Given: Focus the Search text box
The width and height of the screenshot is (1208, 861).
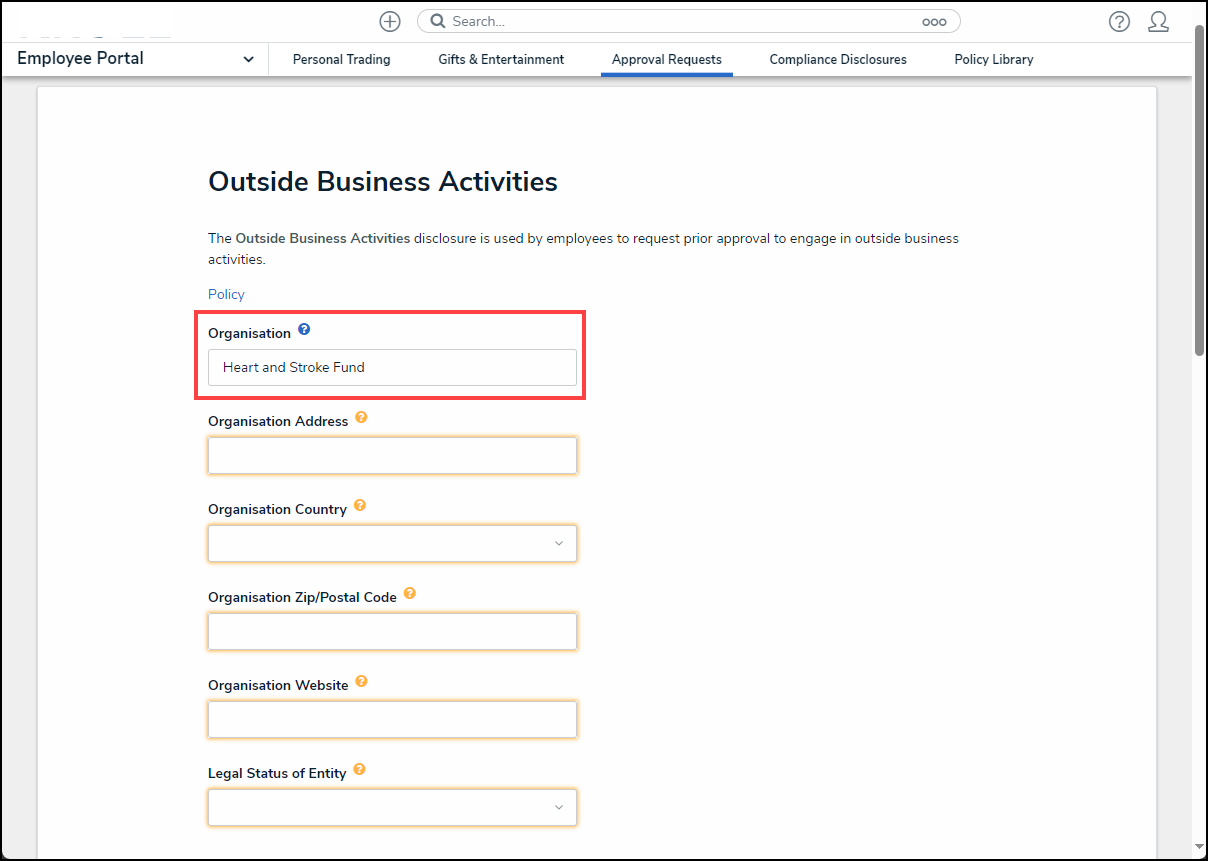Looking at the screenshot, I should click(x=680, y=21).
